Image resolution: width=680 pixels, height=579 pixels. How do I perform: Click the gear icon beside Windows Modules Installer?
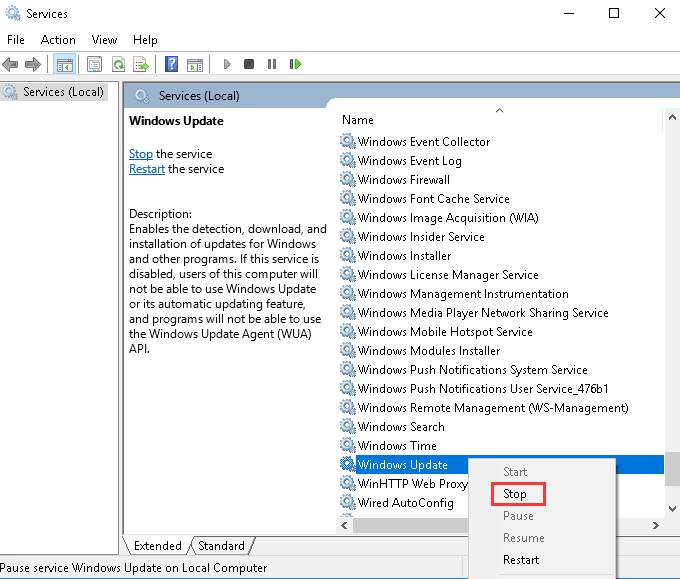point(347,350)
